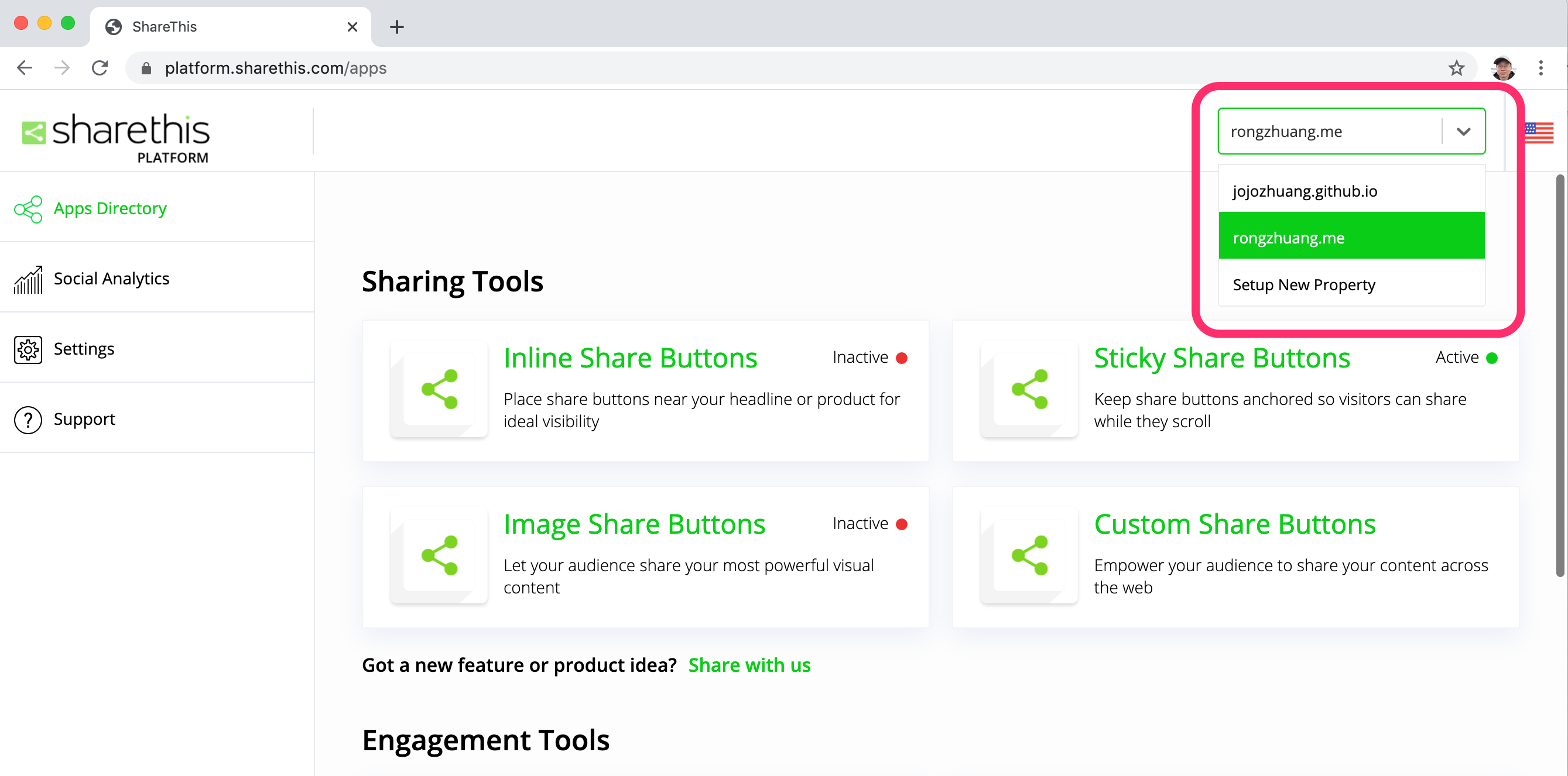Click the Settings gear icon
This screenshot has height=776, width=1568.
tap(28, 349)
